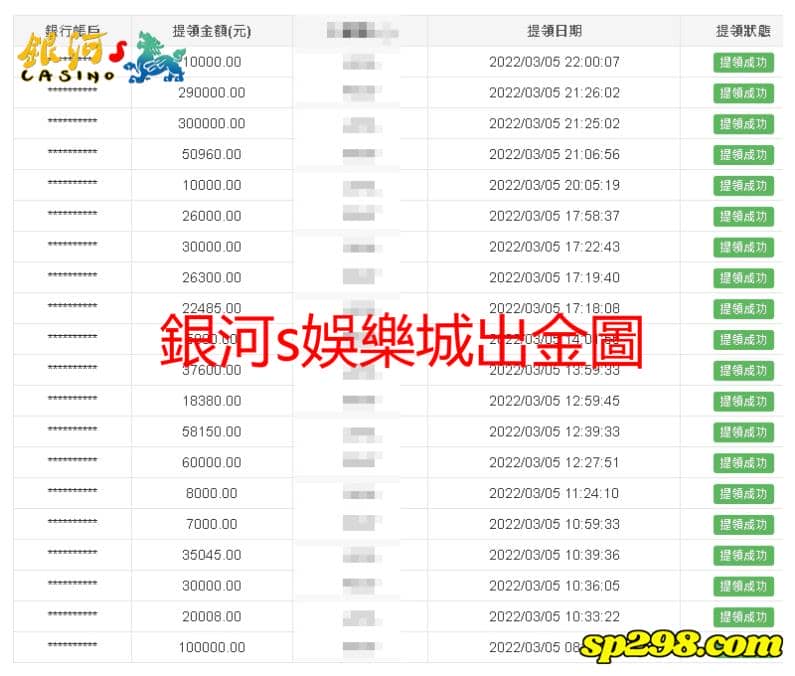Viewport: 795px width, 676px height.
Task: Click 提領成功 badge in the 26300.00 row
Action: coord(743,278)
